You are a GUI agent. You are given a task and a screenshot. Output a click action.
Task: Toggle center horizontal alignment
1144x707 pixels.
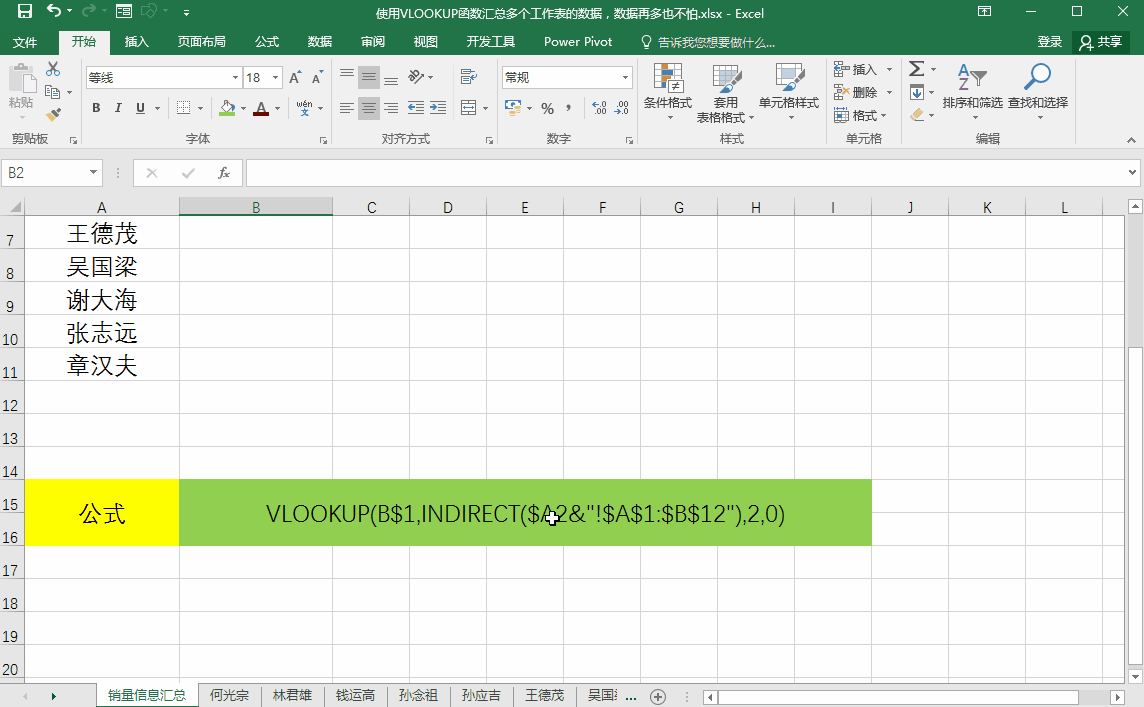369,108
